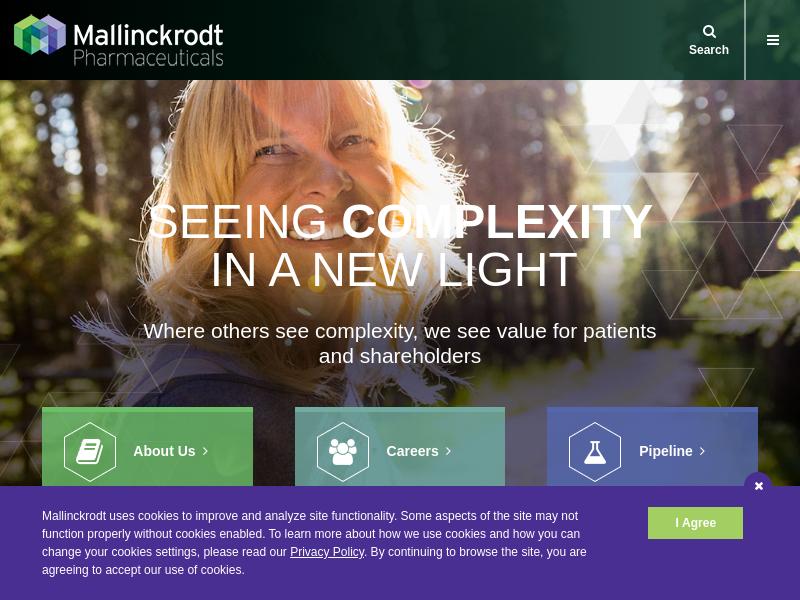Open the hamburger menu icon

773,40
